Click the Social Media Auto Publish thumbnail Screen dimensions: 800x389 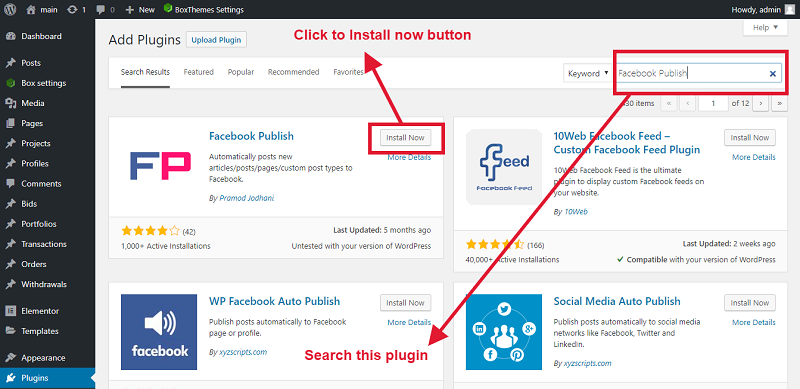(x=504, y=332)
